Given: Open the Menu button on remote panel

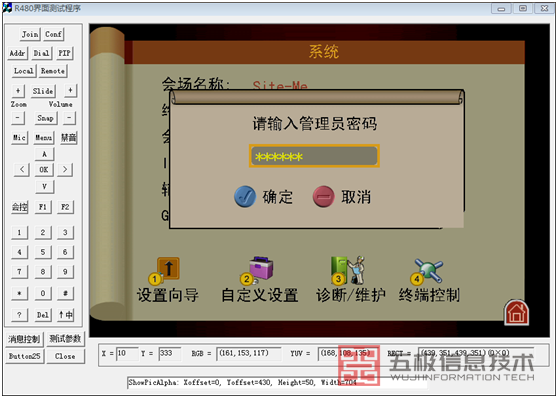Looking at the screenshot, I should (44, 137).
